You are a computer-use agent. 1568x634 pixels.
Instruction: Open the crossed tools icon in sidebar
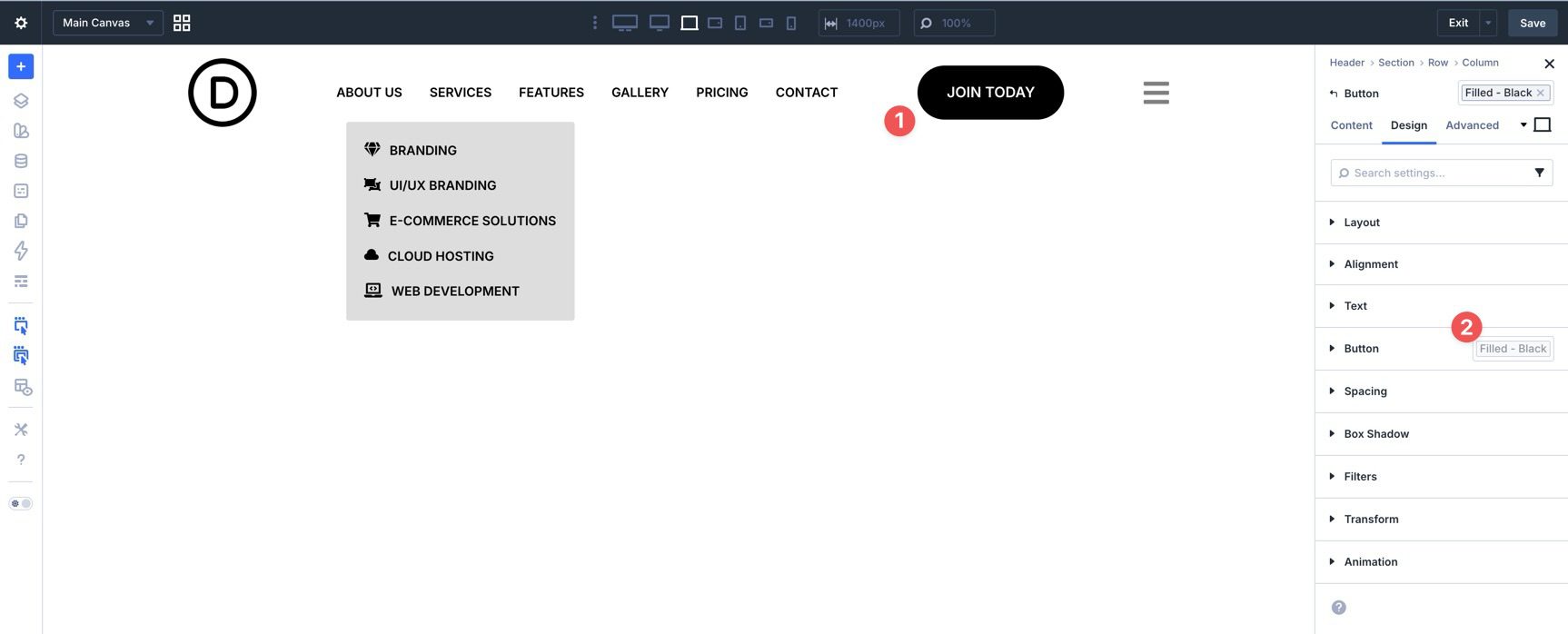click(x=21, y=429)
